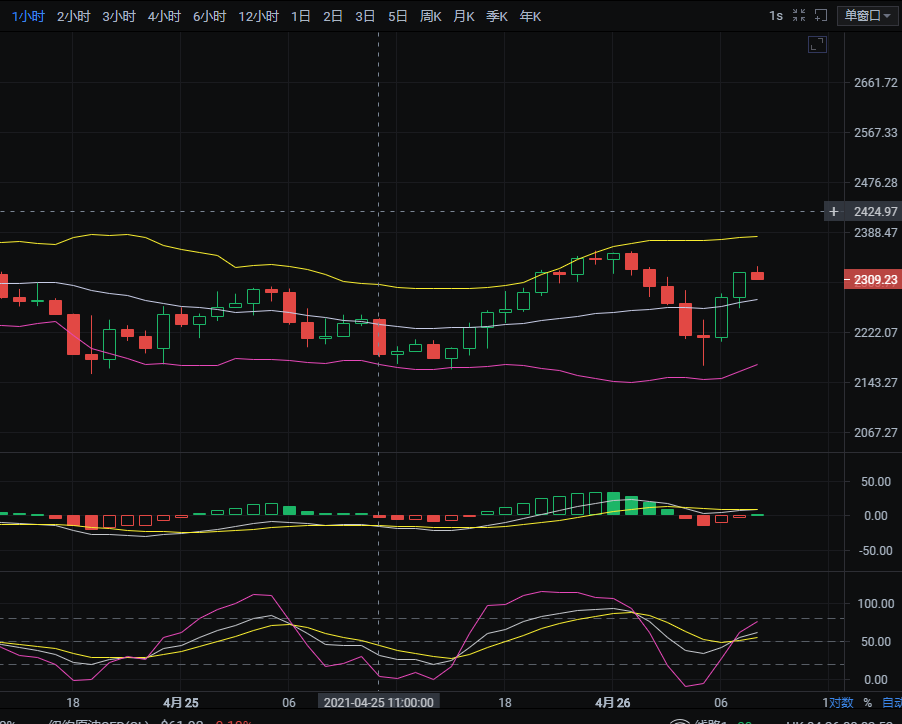Click the add new window icon
The image size is (902, 724).
click(821, 16)
